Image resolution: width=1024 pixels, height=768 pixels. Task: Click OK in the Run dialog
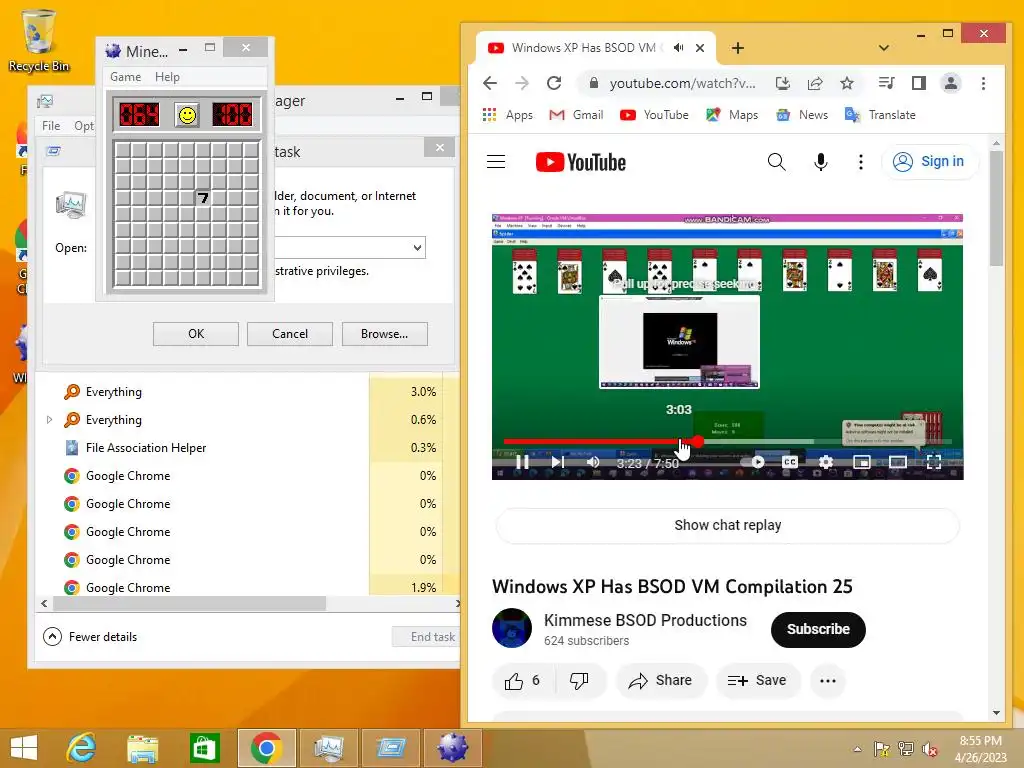pyautogui.click(x=196, y=334)
